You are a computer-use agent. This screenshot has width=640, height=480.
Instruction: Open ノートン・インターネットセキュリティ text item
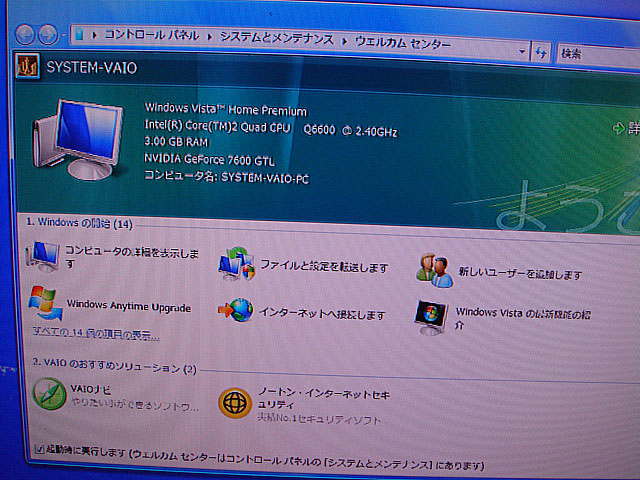click(x=324, y=399)
